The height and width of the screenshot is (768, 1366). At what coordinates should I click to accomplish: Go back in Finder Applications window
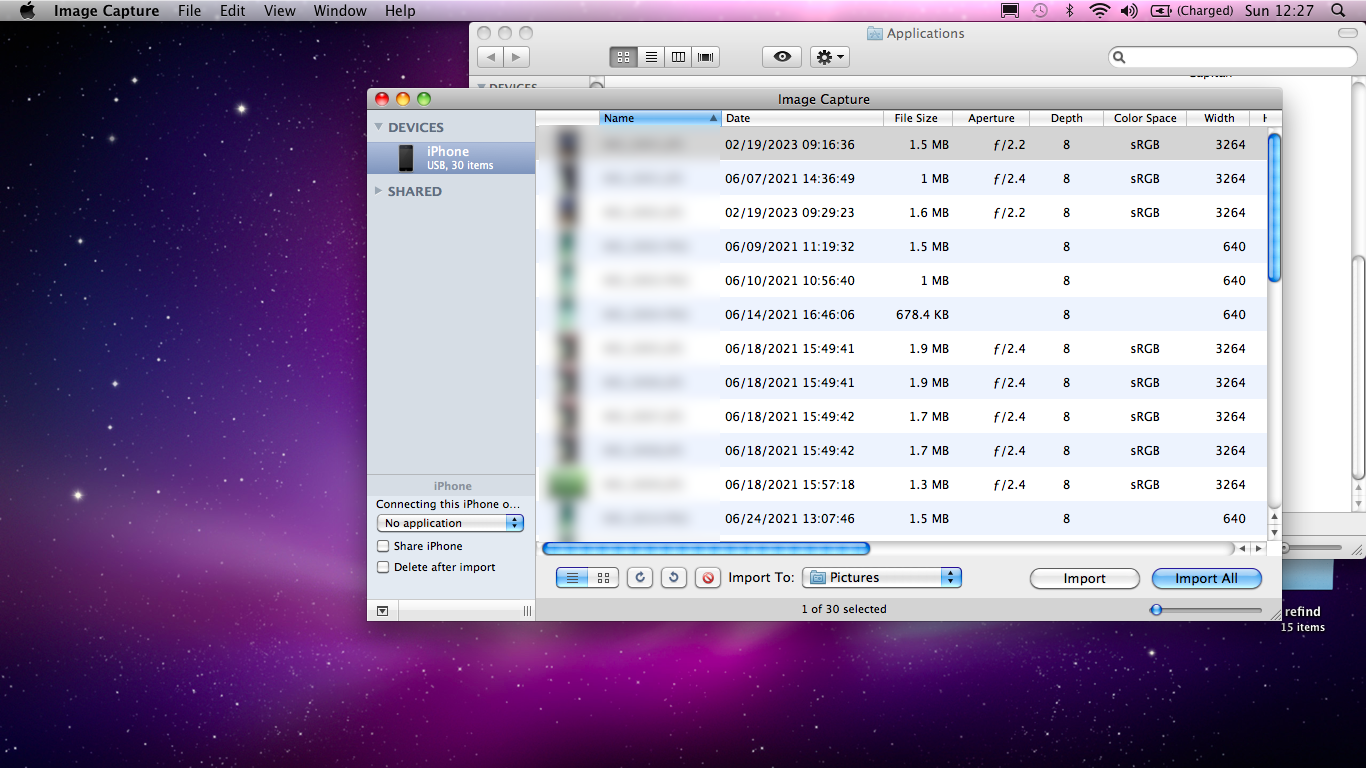click(x=491, y=57)
